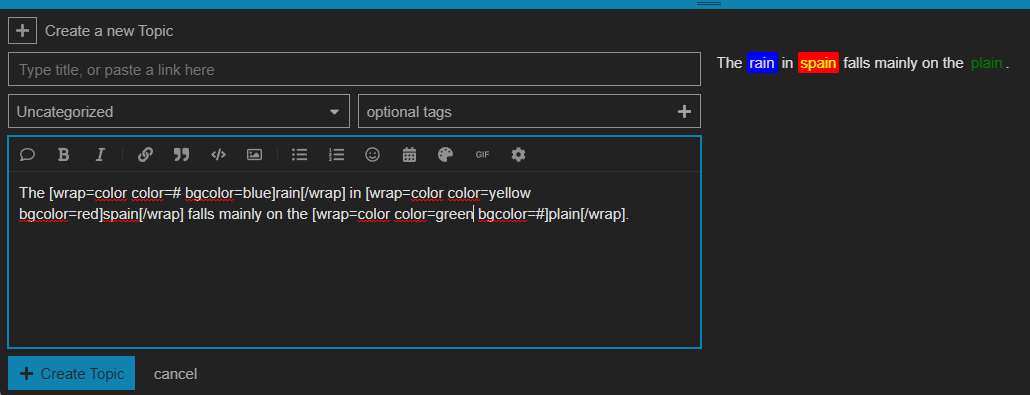Insert a blockquote with the quote icon
1030x395 pixels.
click(181, 154)
